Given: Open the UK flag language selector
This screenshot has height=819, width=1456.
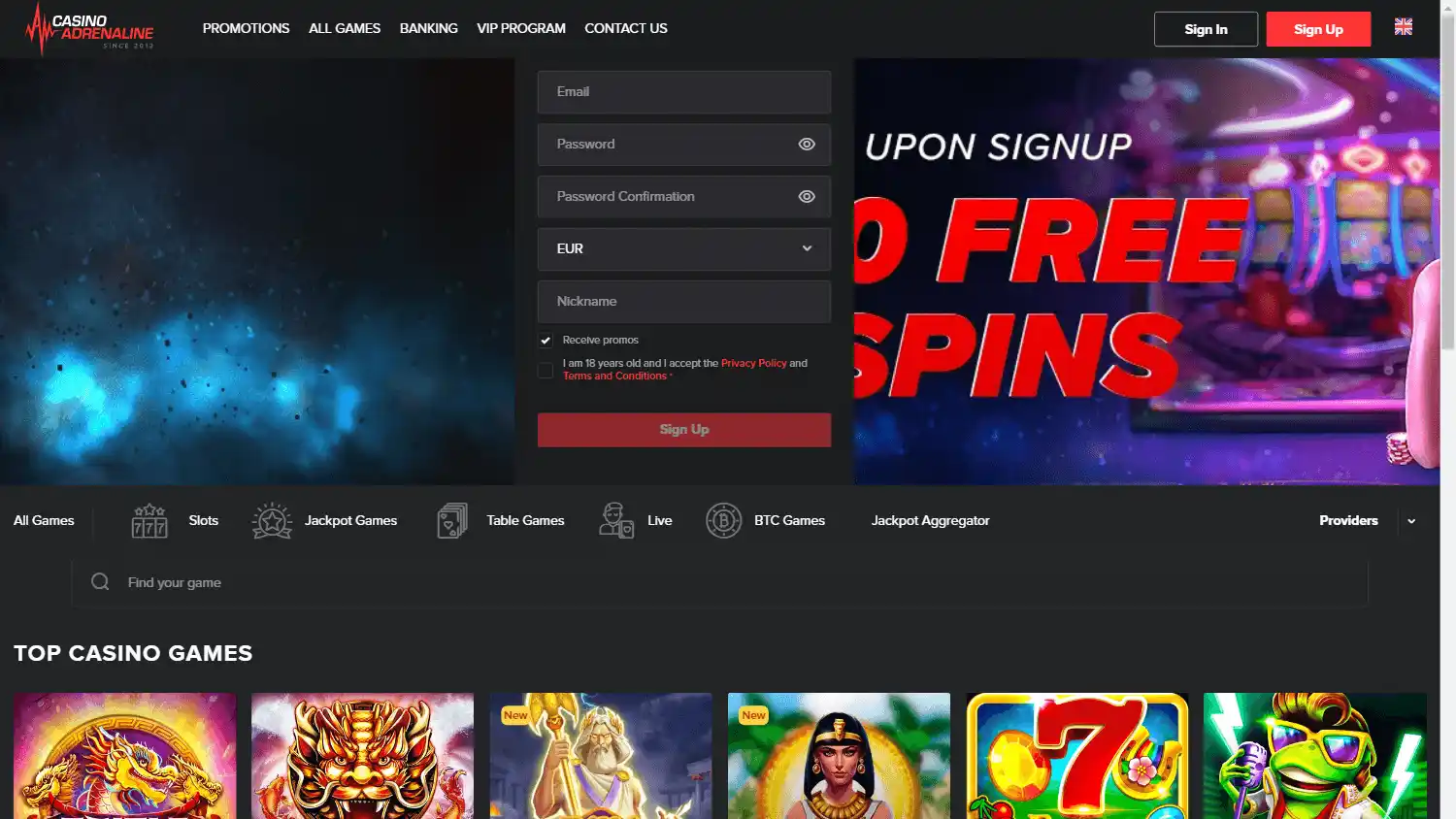Looking at the screenshot, I should [x=1403, y=27].
